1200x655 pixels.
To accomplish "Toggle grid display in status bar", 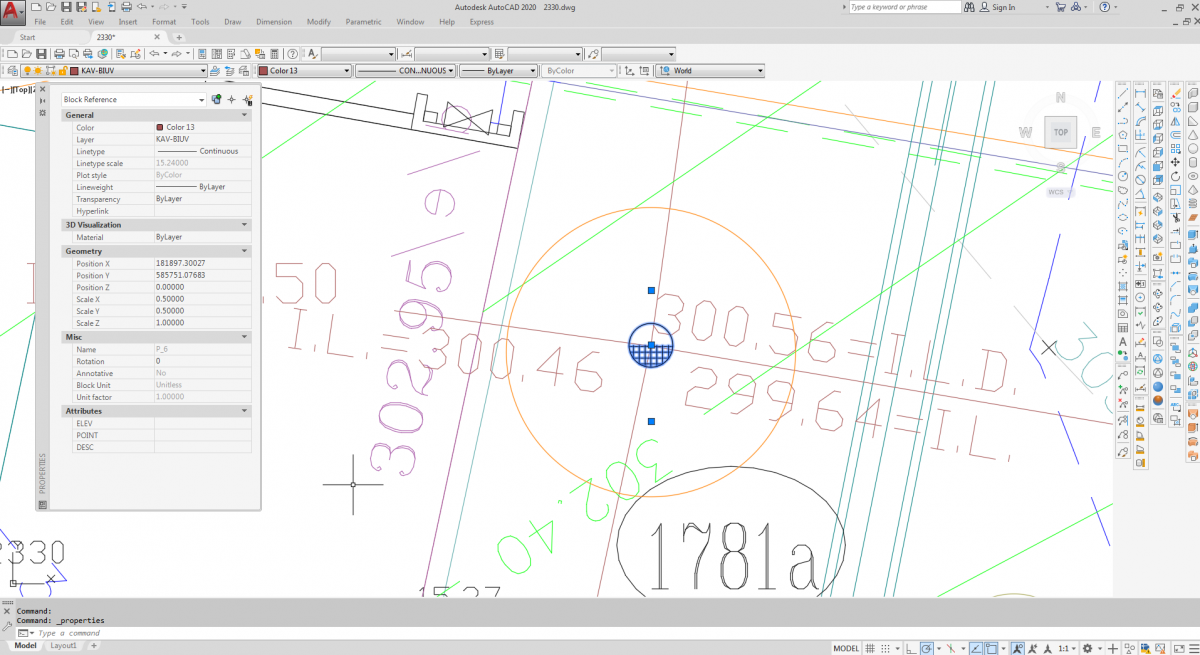I will coord(869,647).
